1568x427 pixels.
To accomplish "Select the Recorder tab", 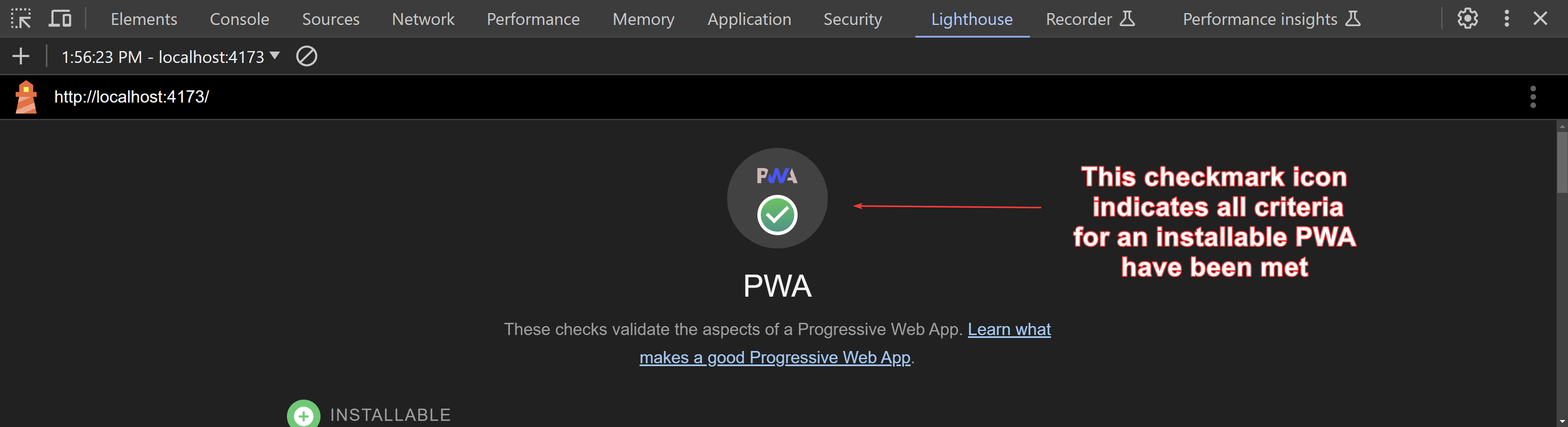I will (1090, 19).
